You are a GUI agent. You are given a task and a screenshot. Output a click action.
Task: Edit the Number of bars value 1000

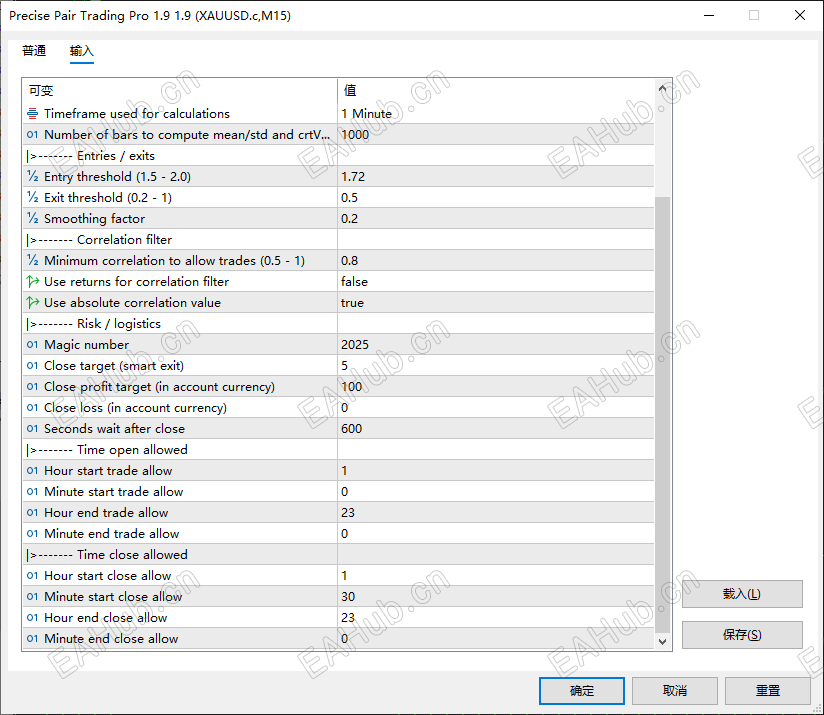click(x=496, y=134)
